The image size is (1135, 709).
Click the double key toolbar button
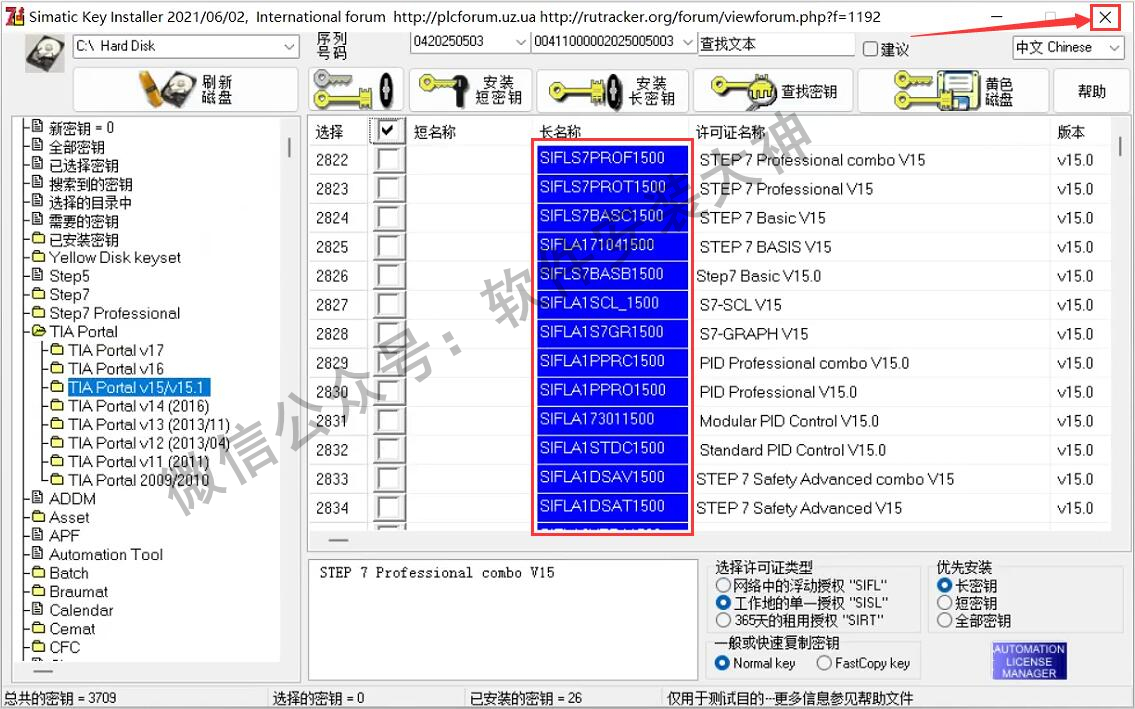pyautogui.click(x=355, y=90)
